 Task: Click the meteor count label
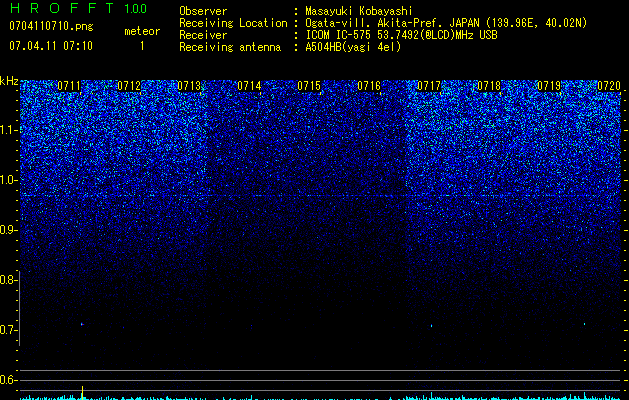[x=142, y=31]
